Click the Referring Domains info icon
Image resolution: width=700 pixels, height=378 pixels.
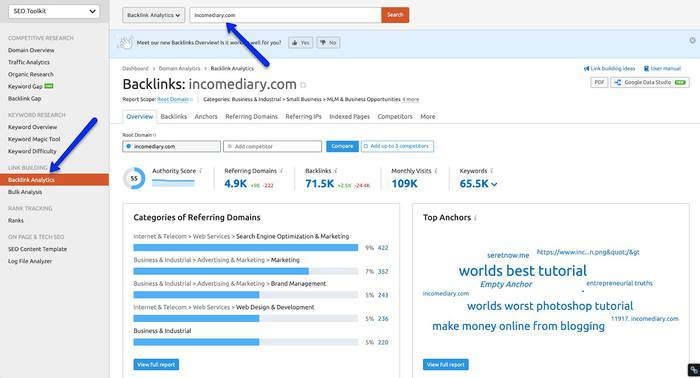pyautogui.click(x=282, y=171)
